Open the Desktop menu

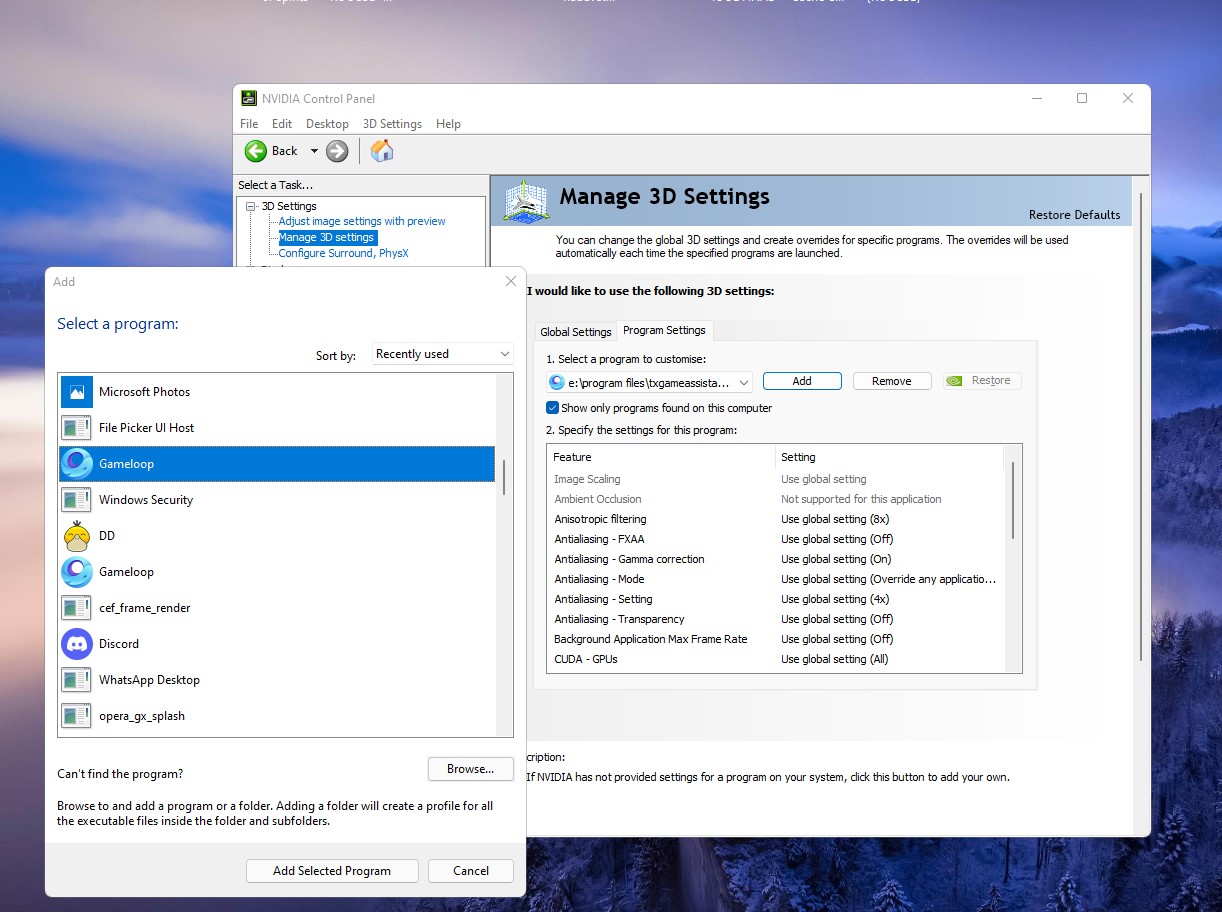(327, 124)
